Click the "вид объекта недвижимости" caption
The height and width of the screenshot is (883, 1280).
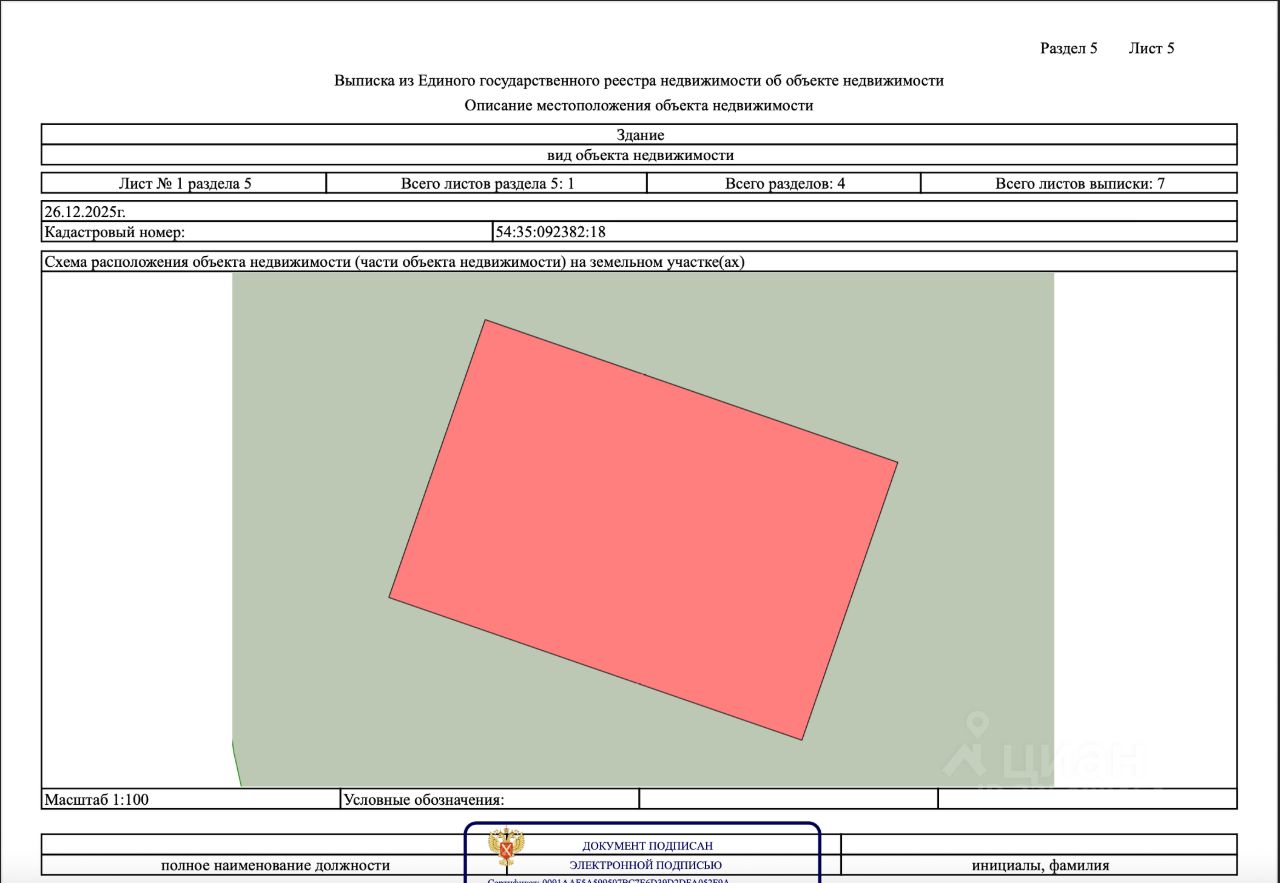pyautogui.click(x=640, y=155)
